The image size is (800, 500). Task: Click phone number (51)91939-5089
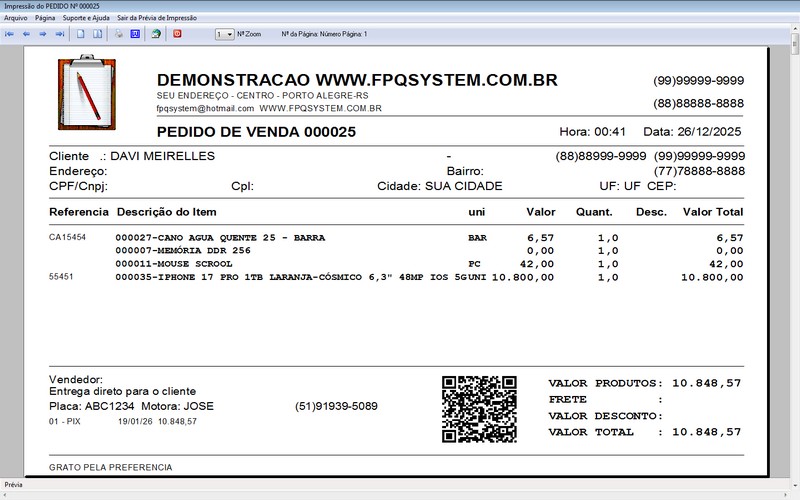336,406
